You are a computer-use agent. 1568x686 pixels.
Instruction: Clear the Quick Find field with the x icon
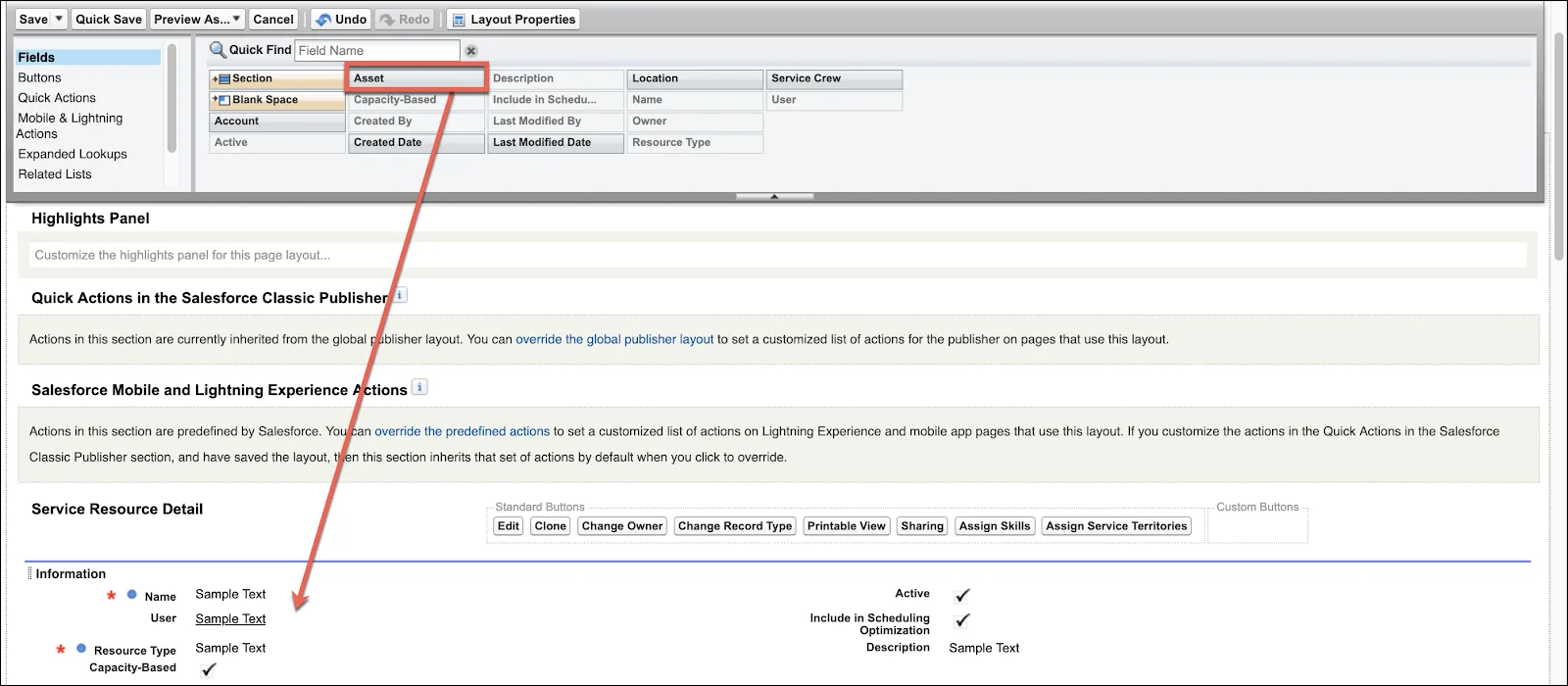[471, 51]
